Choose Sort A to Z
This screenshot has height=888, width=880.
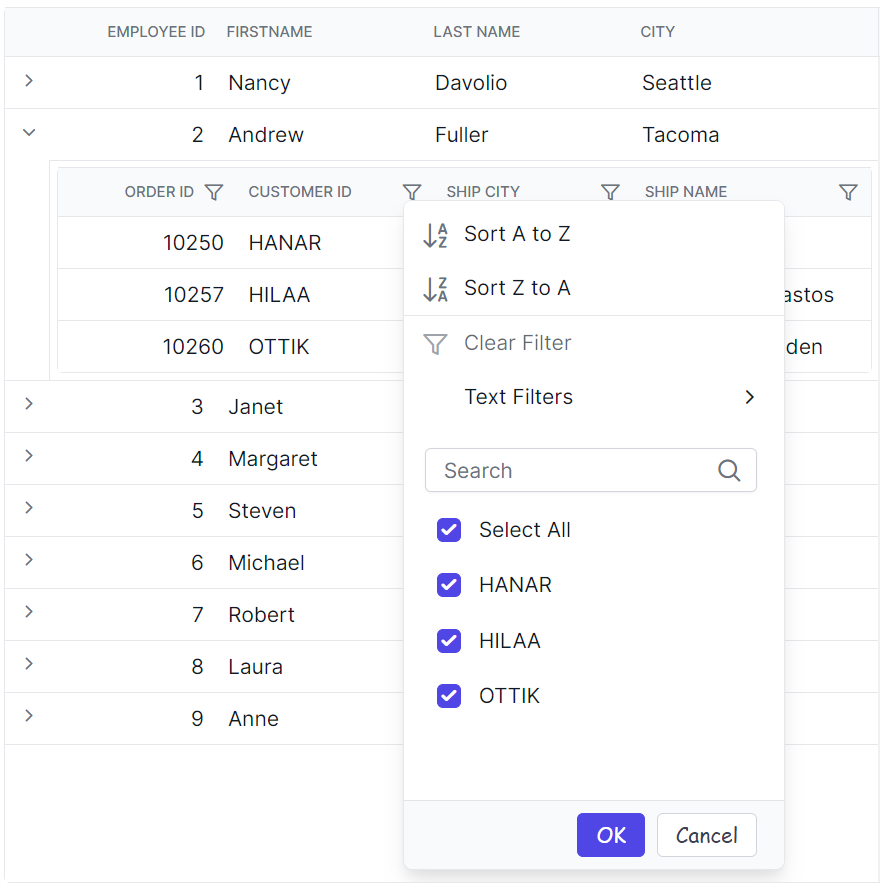593,234
